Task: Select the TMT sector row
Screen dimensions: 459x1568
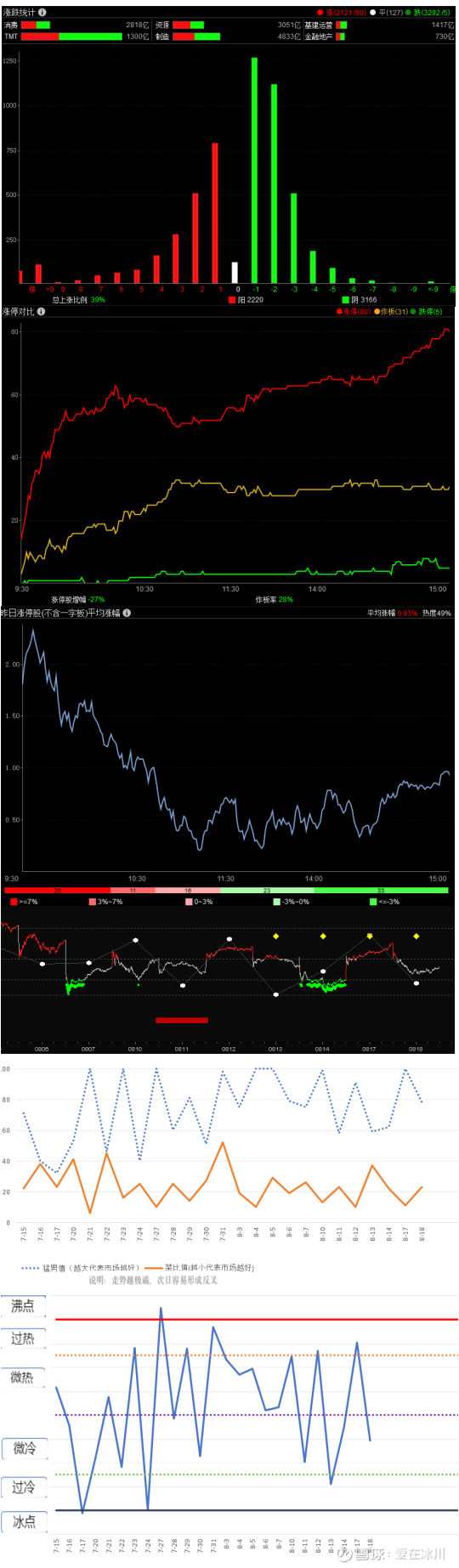Action: click(76, 37)
